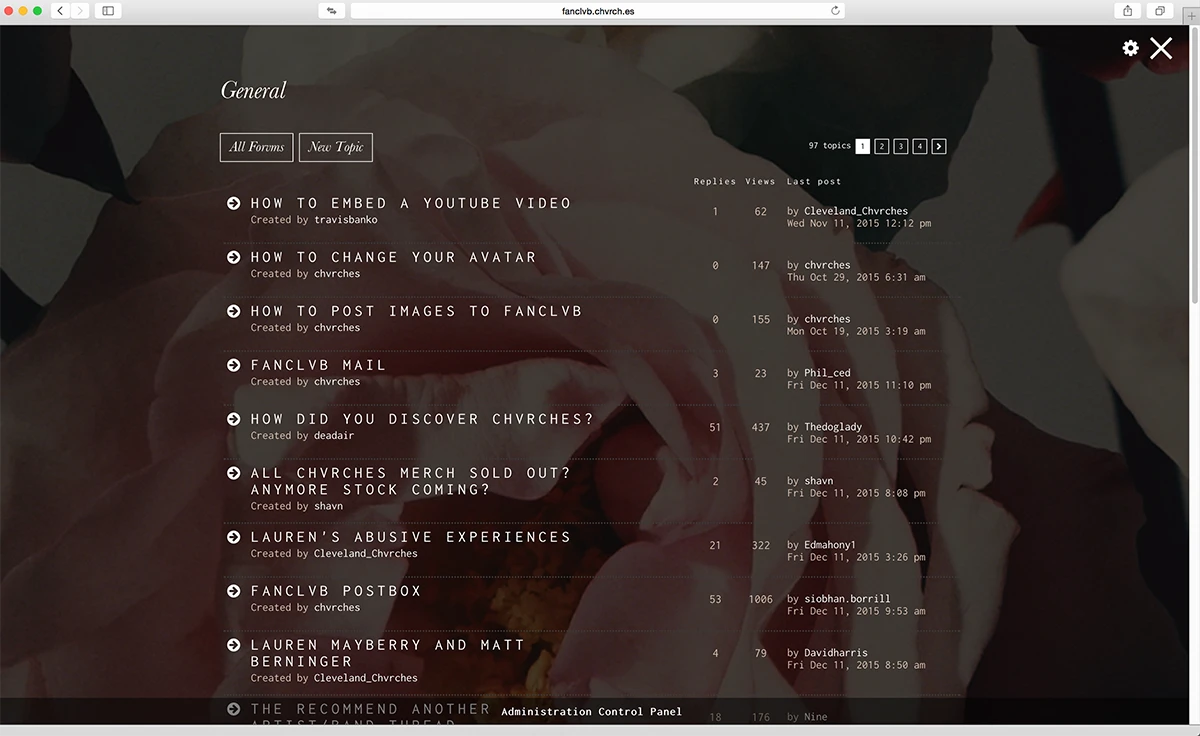Click the 'General' forum heading
Screen dimensions: 1200x736
pos(253,90)
